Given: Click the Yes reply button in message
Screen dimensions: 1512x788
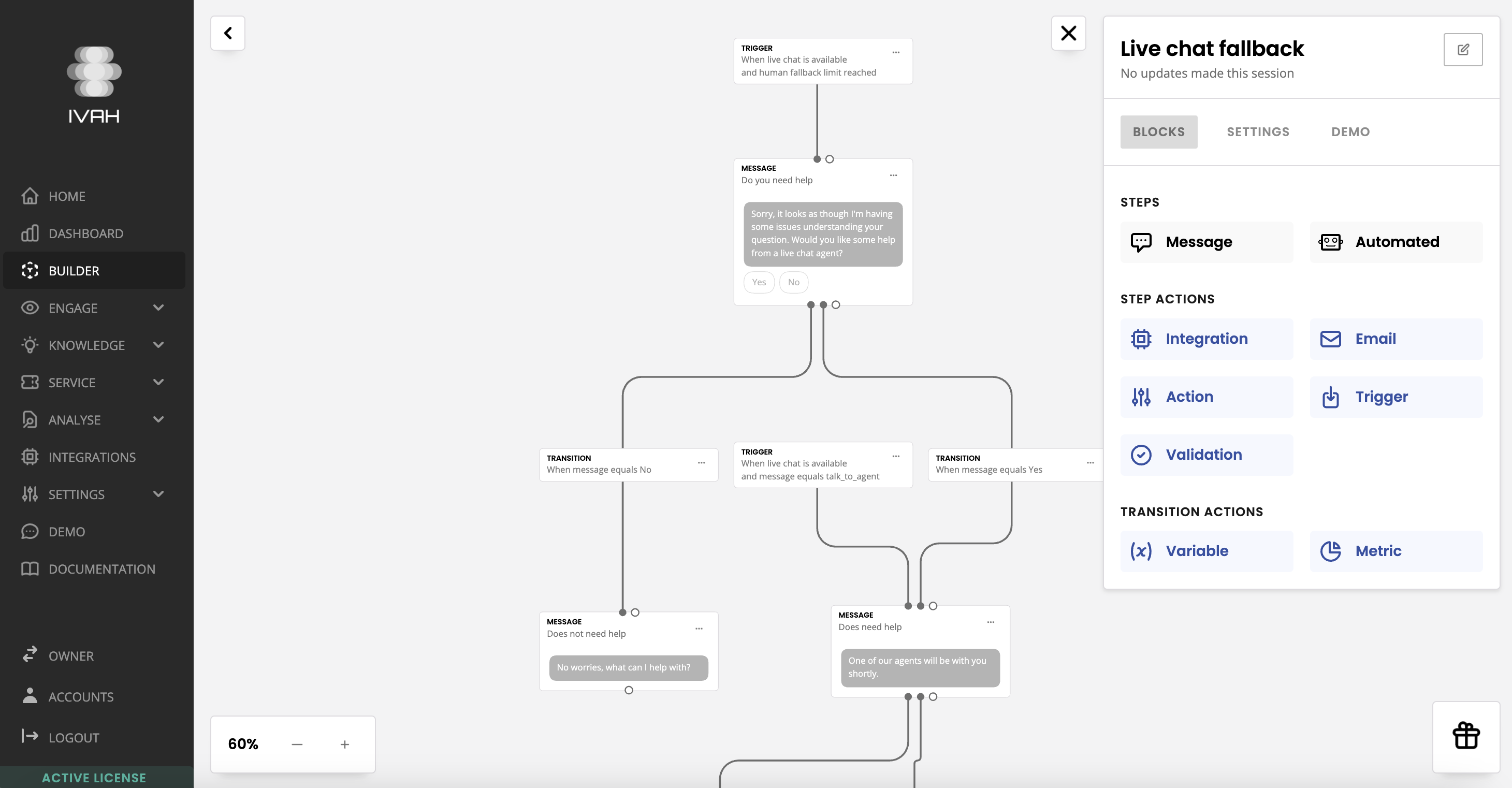Looking at the screenshot, I should click(x=759, y=282).
